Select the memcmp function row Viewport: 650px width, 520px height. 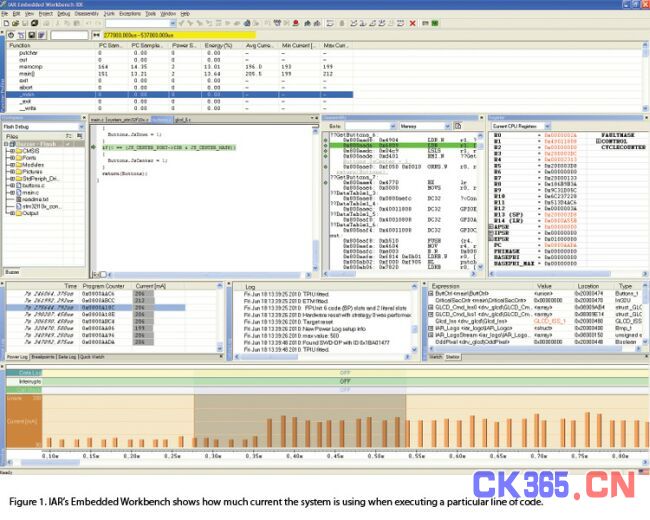pyautogui.click(x=179, y=67)
